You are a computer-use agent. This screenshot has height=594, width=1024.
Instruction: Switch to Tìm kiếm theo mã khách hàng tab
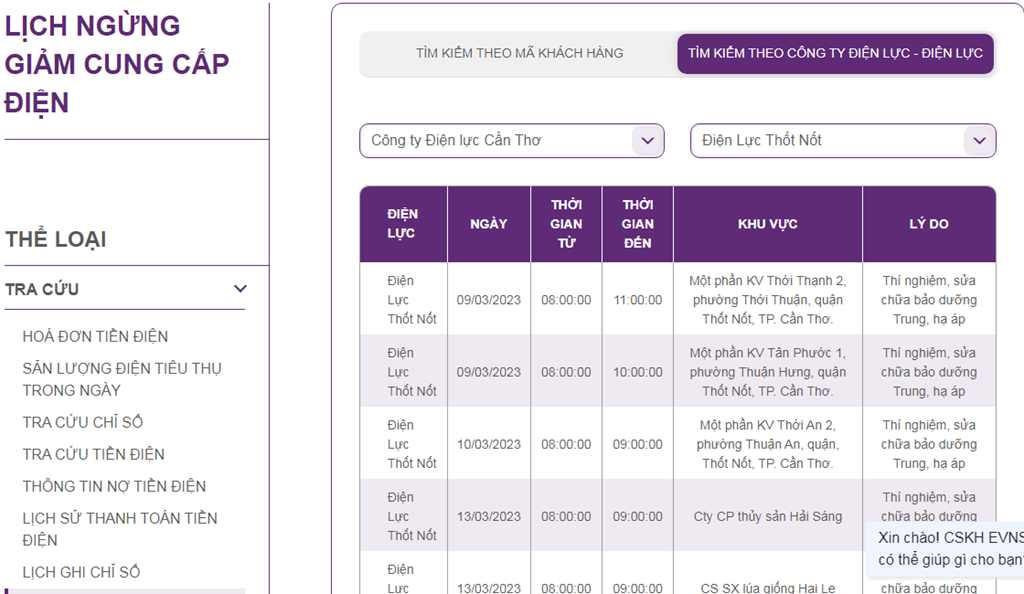pos(519,53)
